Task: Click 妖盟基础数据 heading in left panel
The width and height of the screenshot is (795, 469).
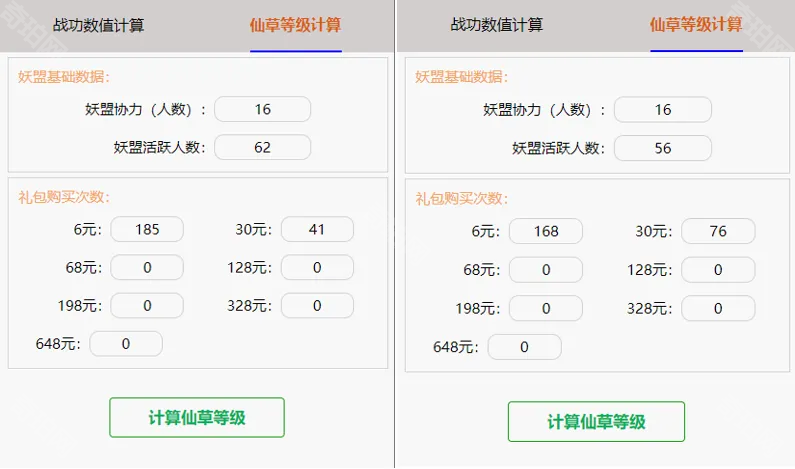Action: (64, 77)
